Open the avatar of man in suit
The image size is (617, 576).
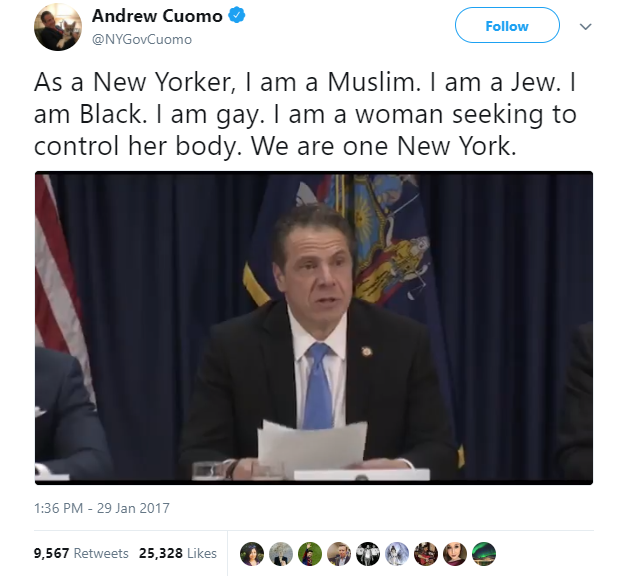(339, 554)
